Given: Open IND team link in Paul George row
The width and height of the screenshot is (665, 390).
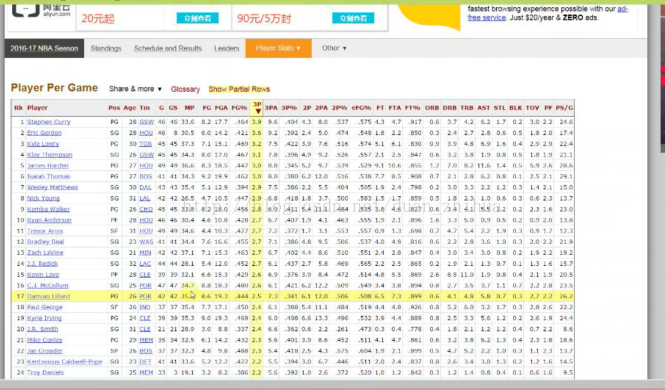Looking at the screenshot, I should [x=145, y=307].
